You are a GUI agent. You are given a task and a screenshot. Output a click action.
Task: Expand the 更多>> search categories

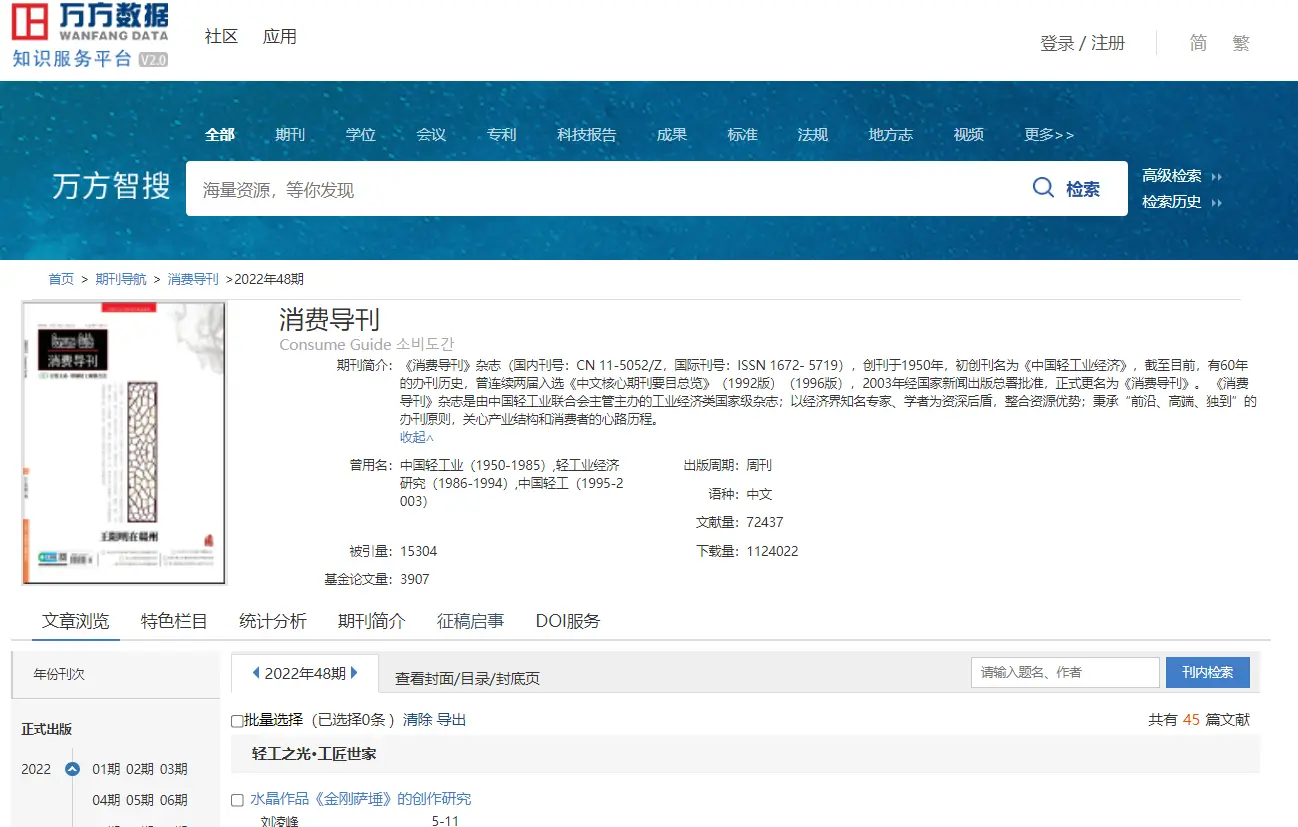[1048, 134]
